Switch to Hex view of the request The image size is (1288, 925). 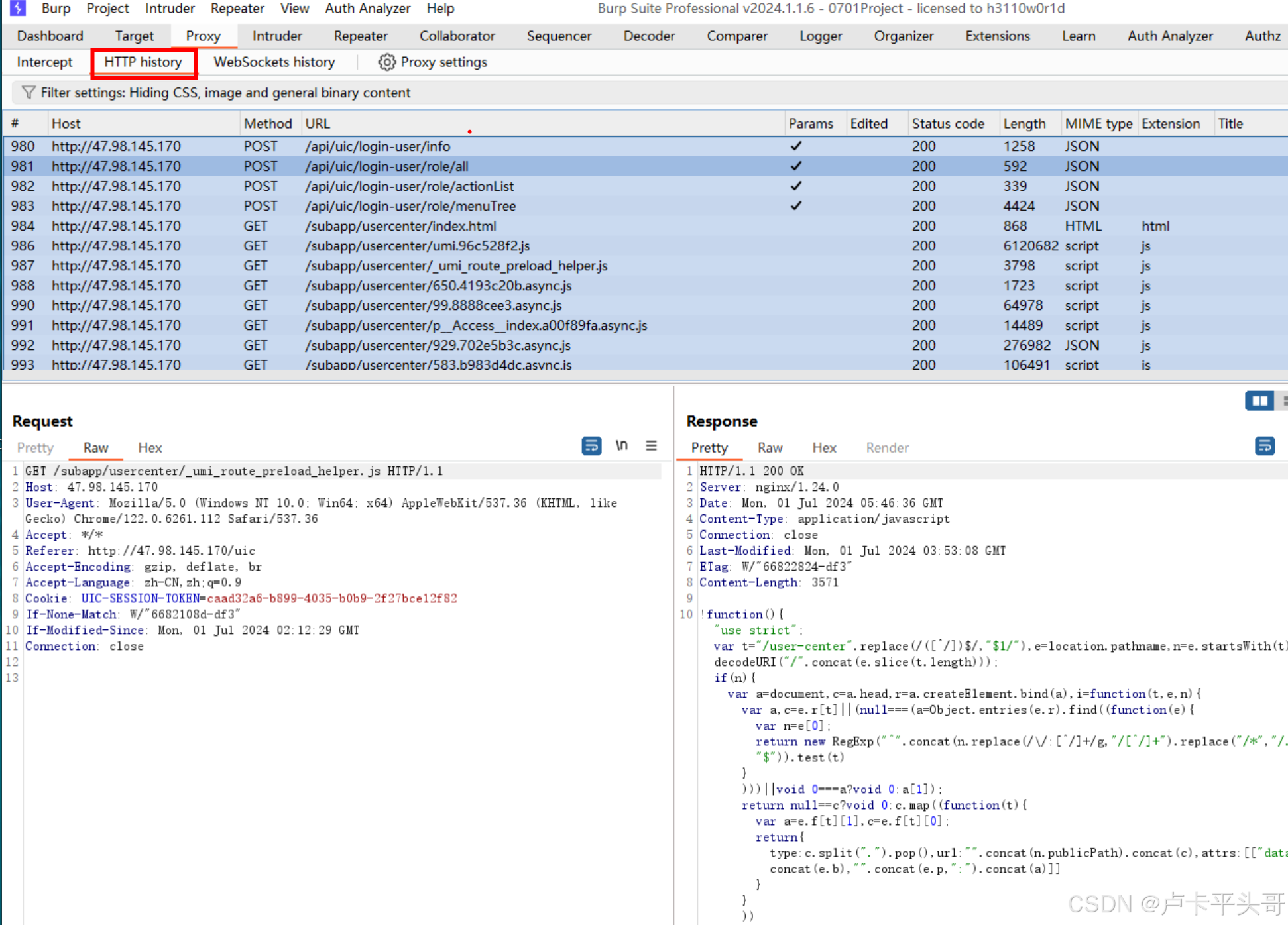point(150,447)
